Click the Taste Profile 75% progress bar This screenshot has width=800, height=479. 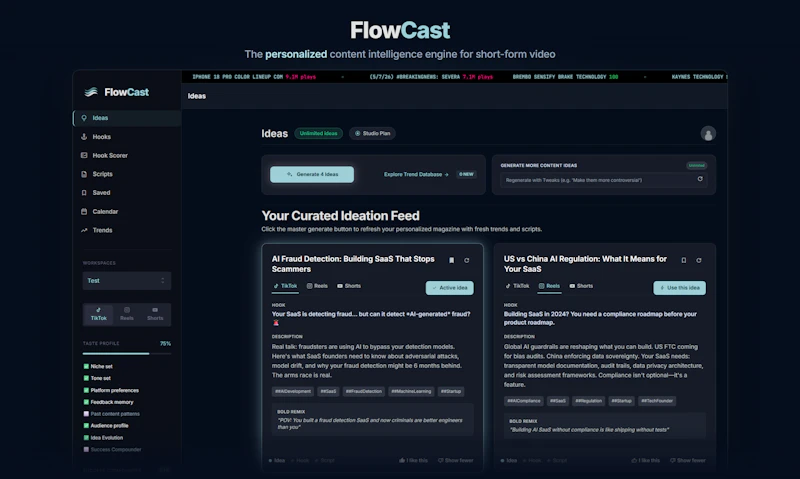pos(127,353)
